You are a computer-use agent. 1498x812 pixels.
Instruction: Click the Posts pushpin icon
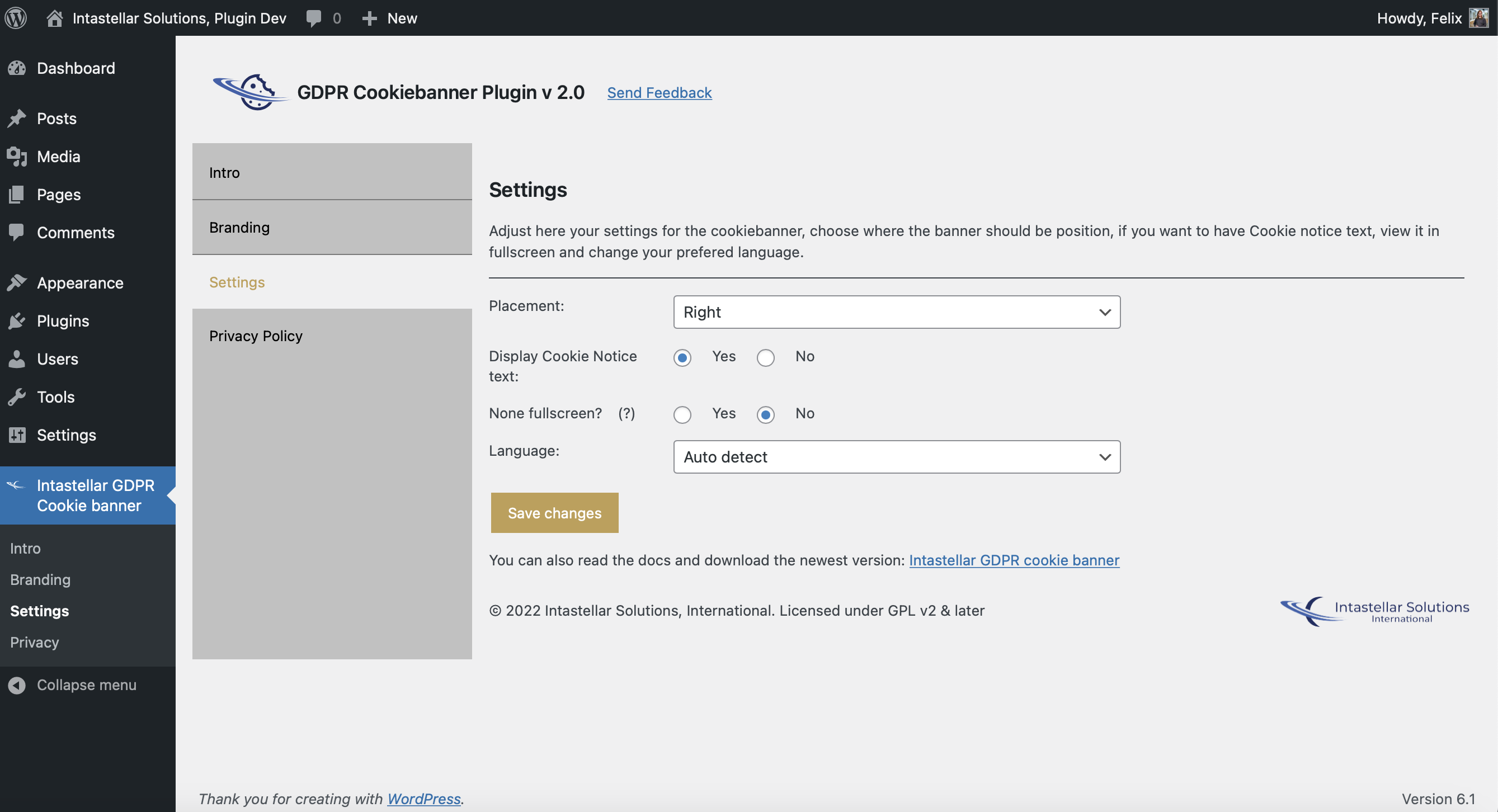(17, 119)
